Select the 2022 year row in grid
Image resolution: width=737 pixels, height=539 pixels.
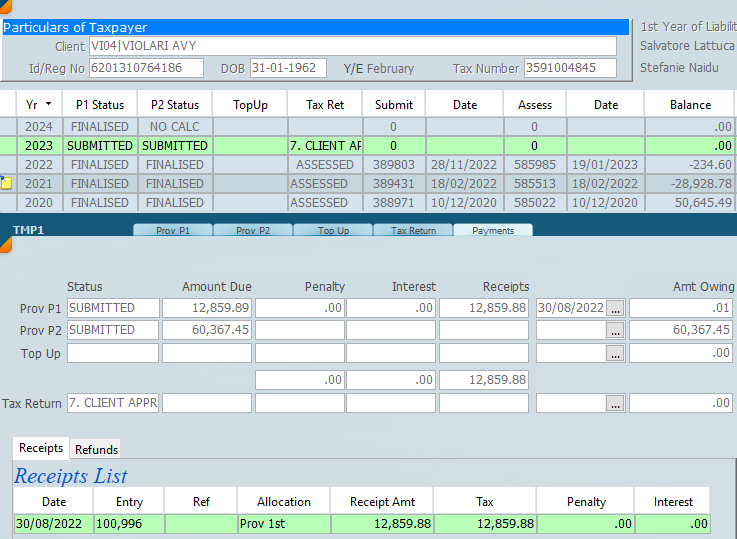39,165
